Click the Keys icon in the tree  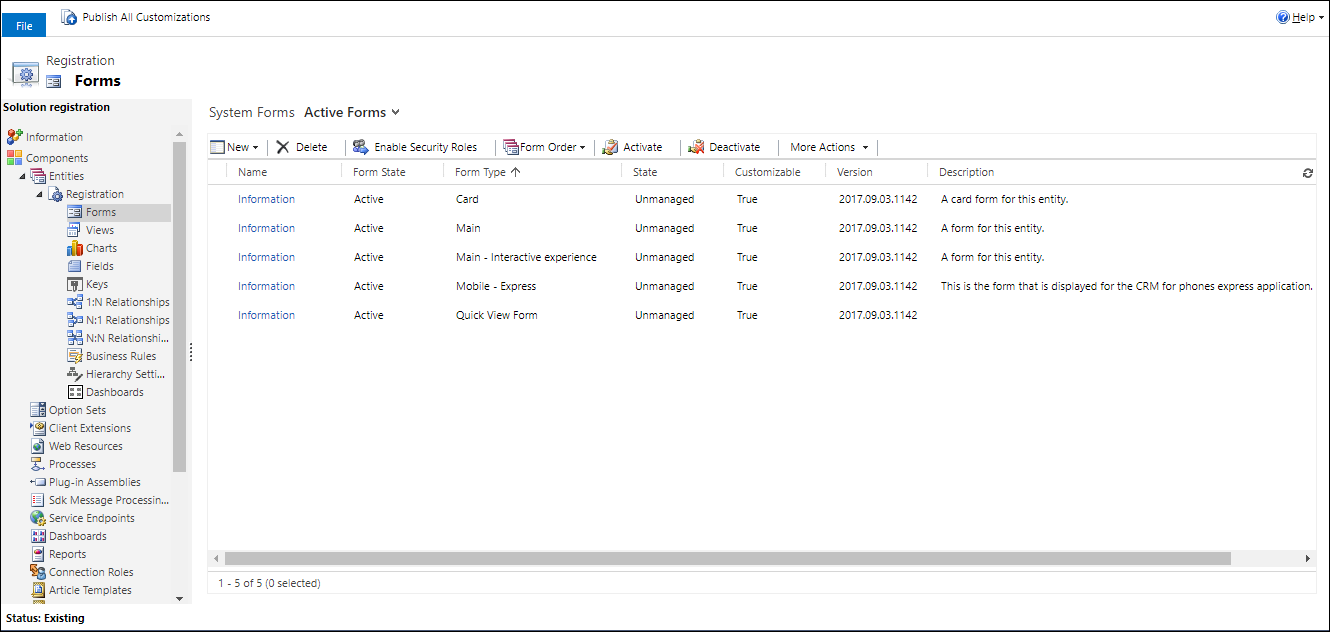[75, 284]
